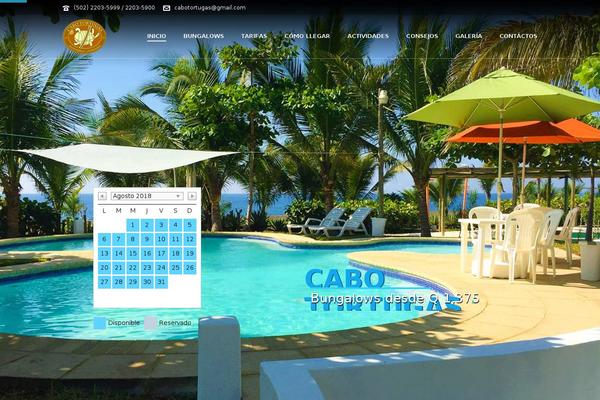Select day 18 in the calendar

coord(175,253)
